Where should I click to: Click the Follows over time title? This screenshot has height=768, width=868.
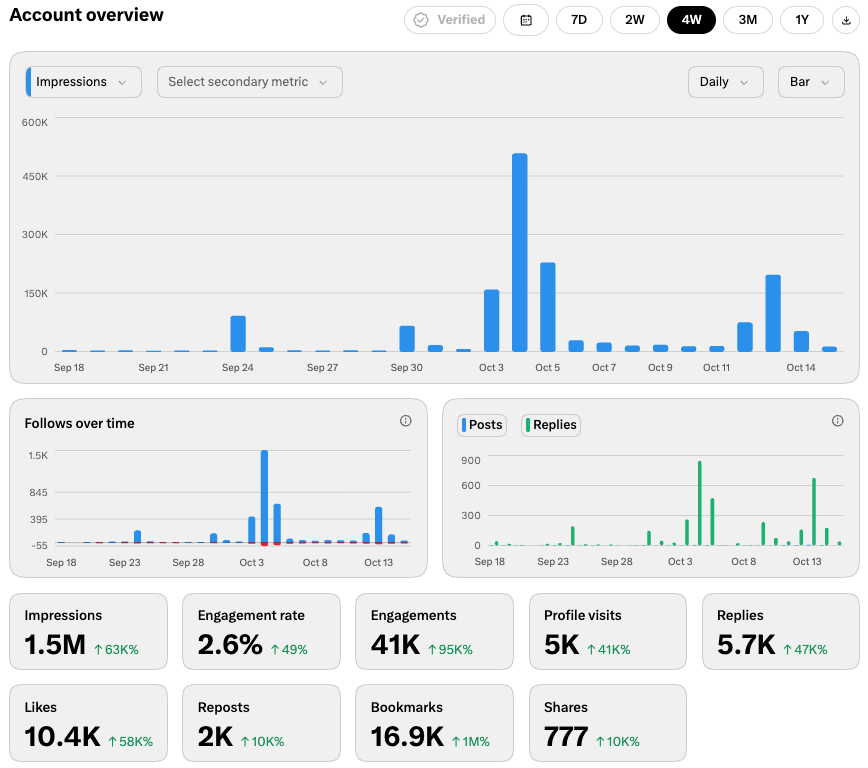point(79,423)
